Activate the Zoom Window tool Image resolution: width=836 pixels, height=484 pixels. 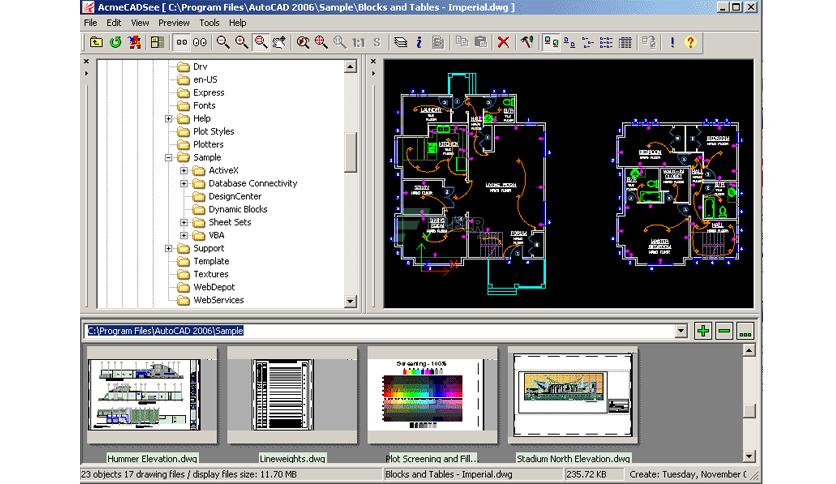[x=260, y=42]
